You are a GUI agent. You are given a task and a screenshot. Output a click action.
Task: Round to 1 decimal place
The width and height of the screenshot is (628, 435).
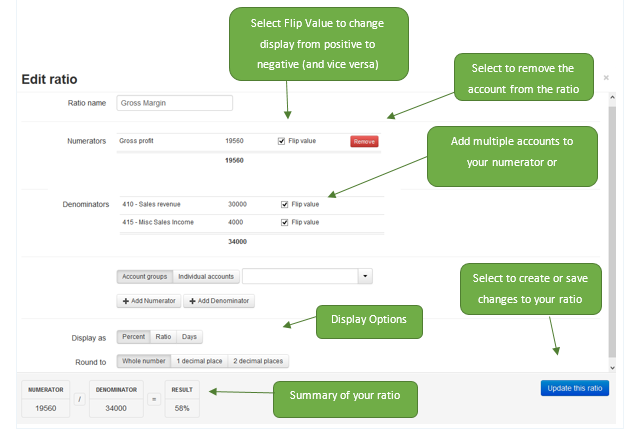(198, 361)
